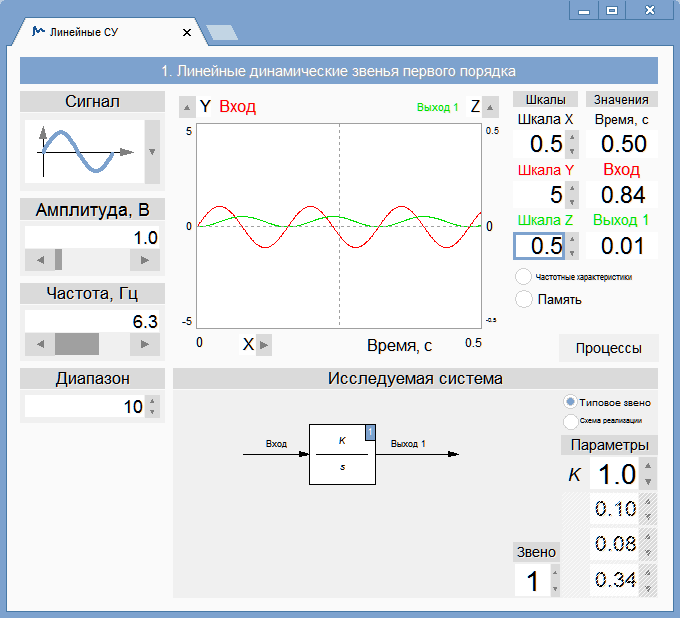Viewport: 680px width, 618px height.
Task: Select the Типовое звено radio button
Action: pyautogui.click(x=571, y=401)
